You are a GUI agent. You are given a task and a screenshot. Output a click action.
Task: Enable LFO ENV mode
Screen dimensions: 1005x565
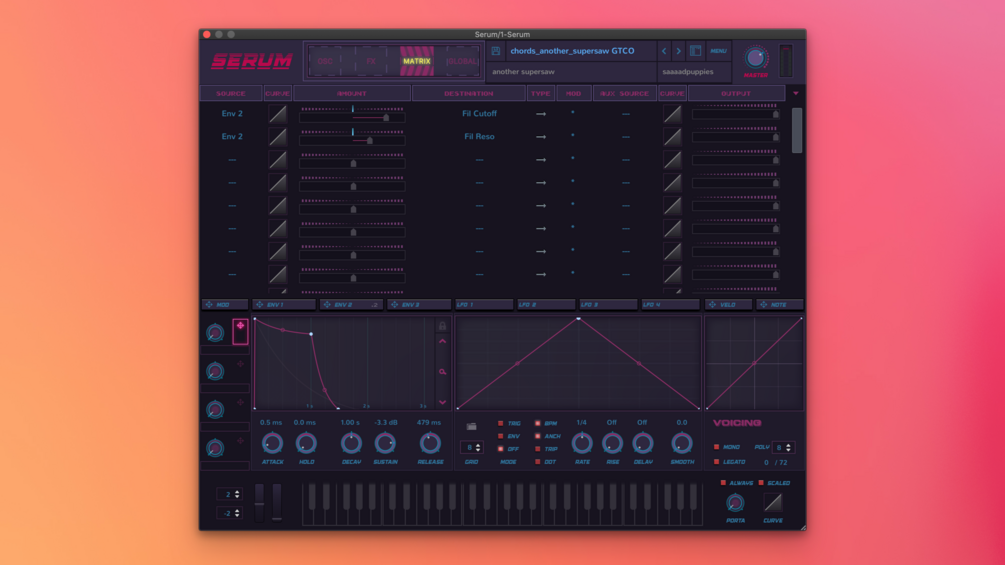pos(501,436)
